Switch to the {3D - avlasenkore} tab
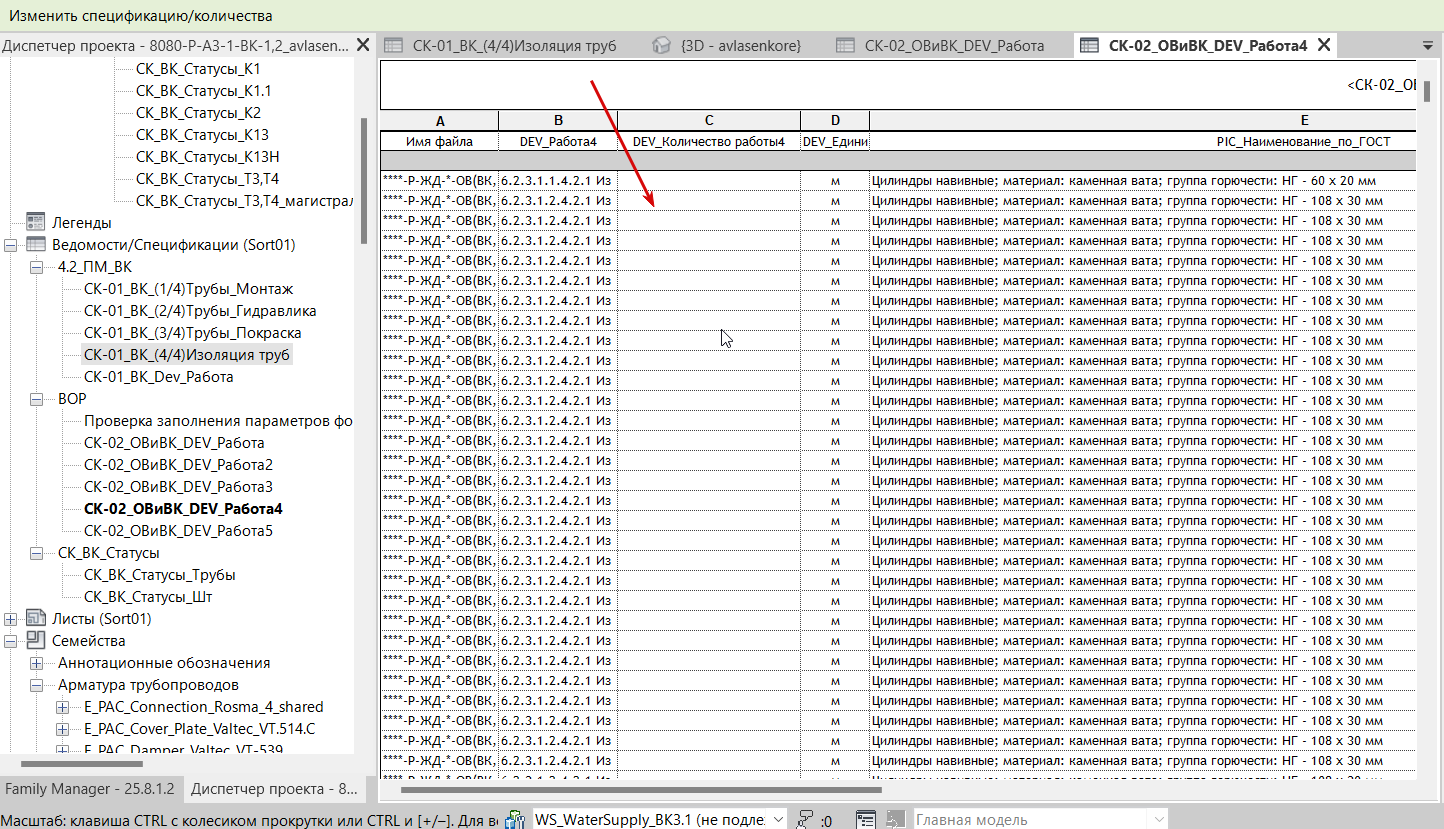 [739, 45]
